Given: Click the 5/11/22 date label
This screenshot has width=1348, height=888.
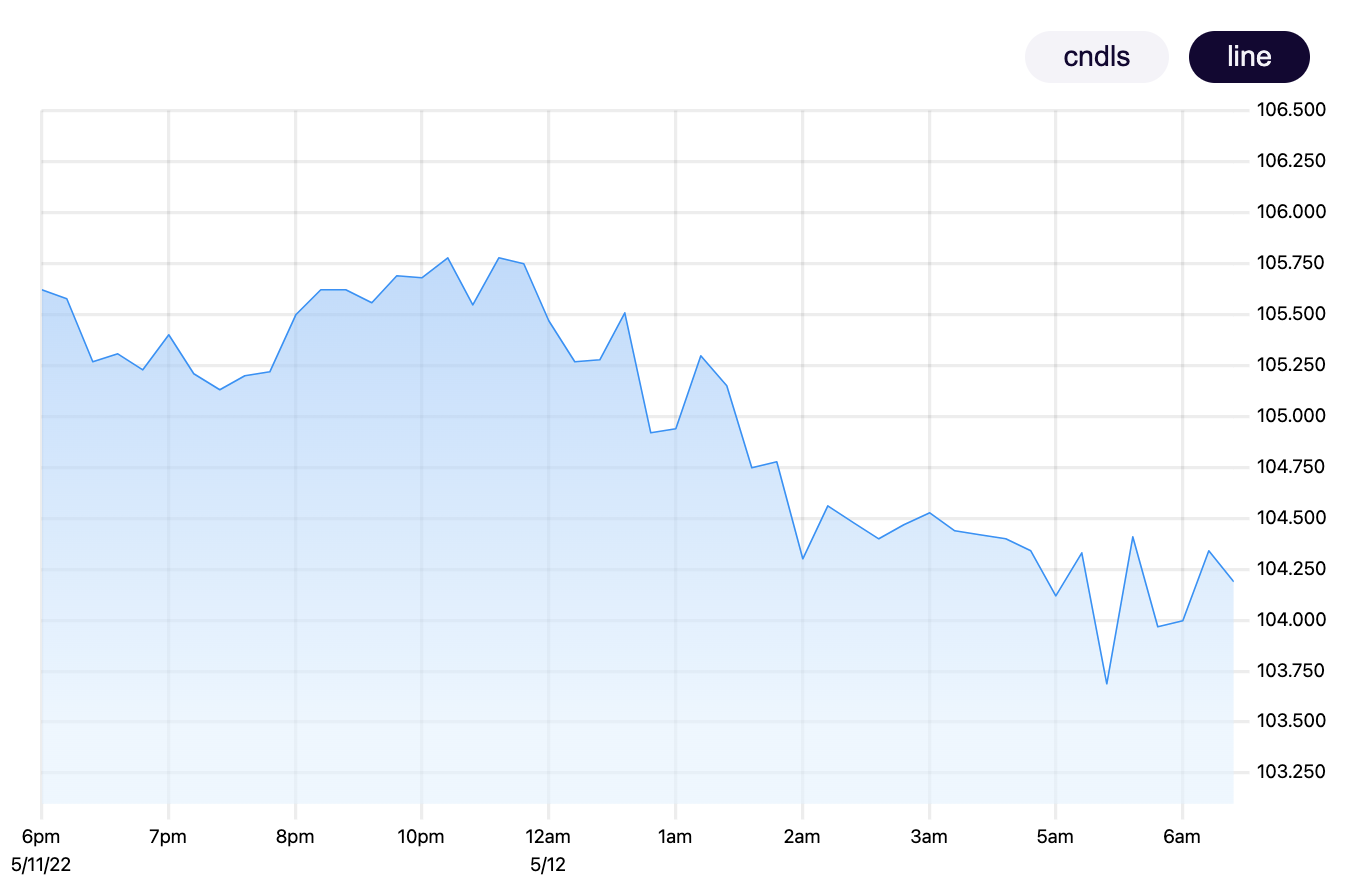Looking at the screenshot, I should [41, 866].
